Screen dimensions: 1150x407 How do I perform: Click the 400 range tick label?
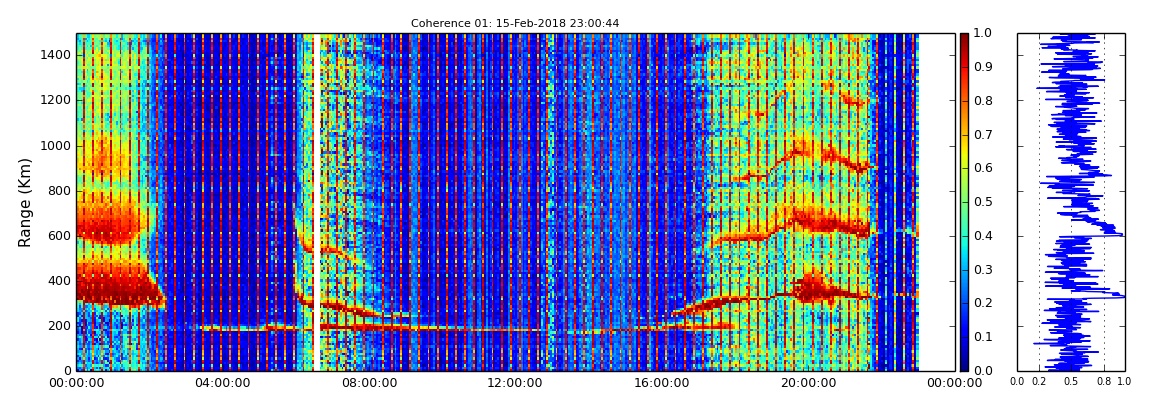[59, 281]
